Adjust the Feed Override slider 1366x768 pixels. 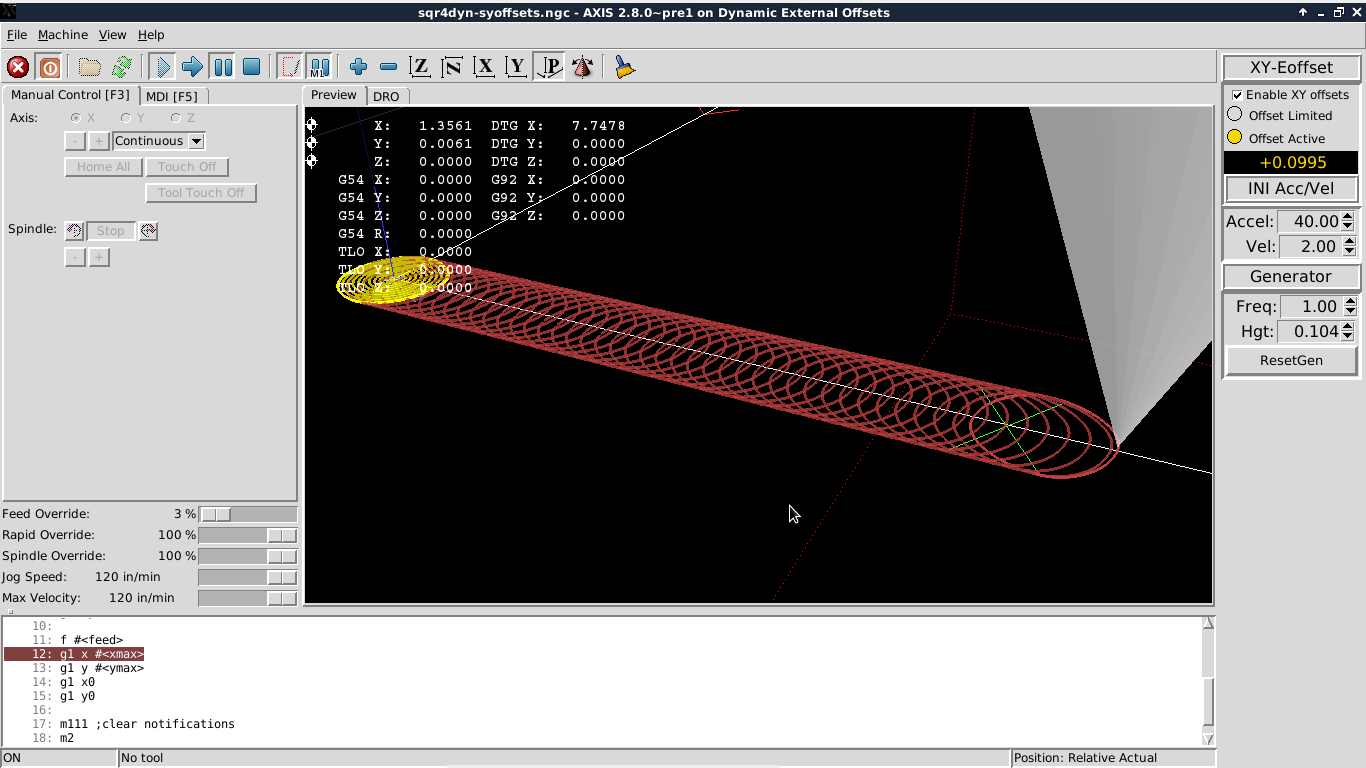click(x=247, y=514)
